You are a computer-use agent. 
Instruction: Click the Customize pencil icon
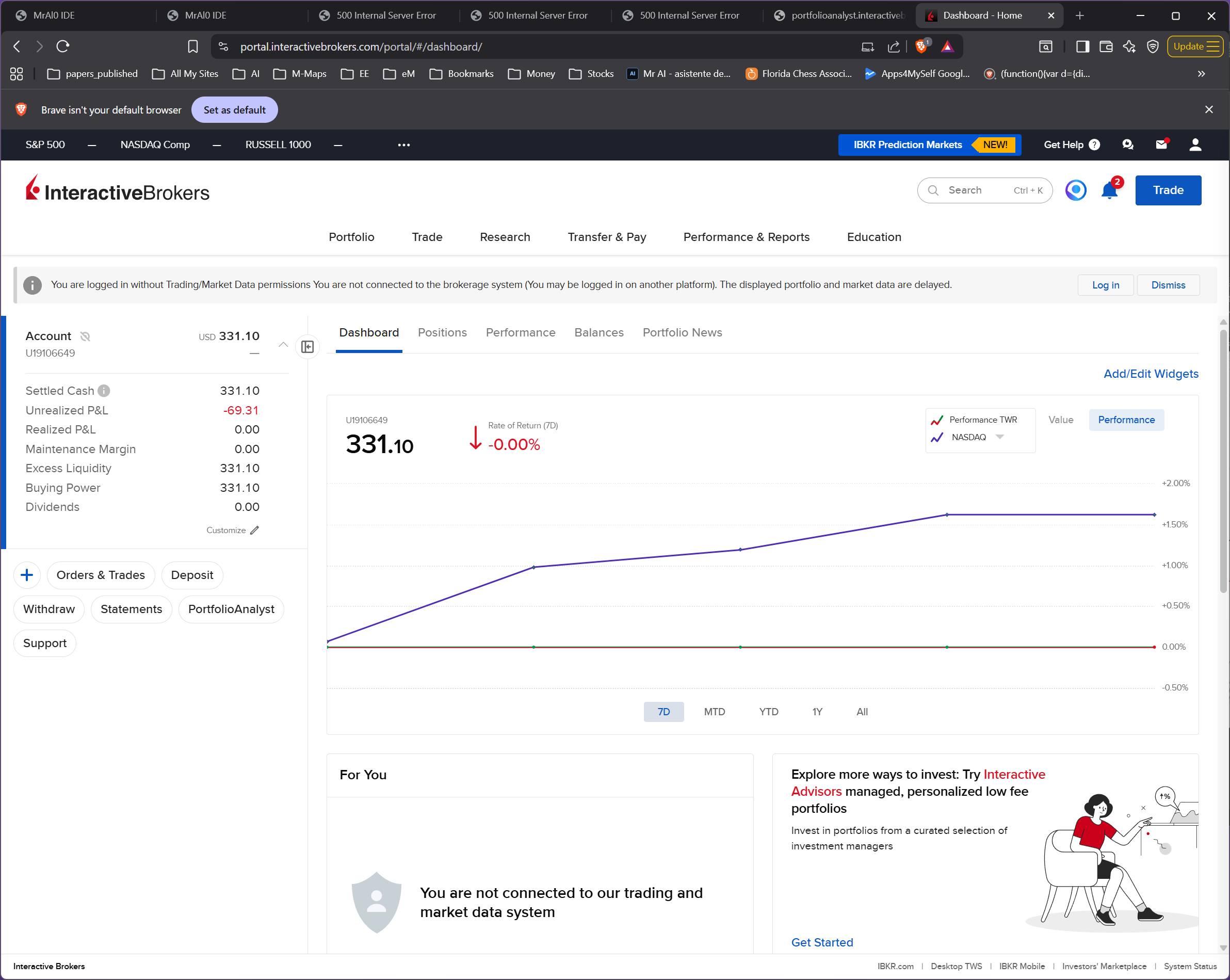click(x=254, y=530)
